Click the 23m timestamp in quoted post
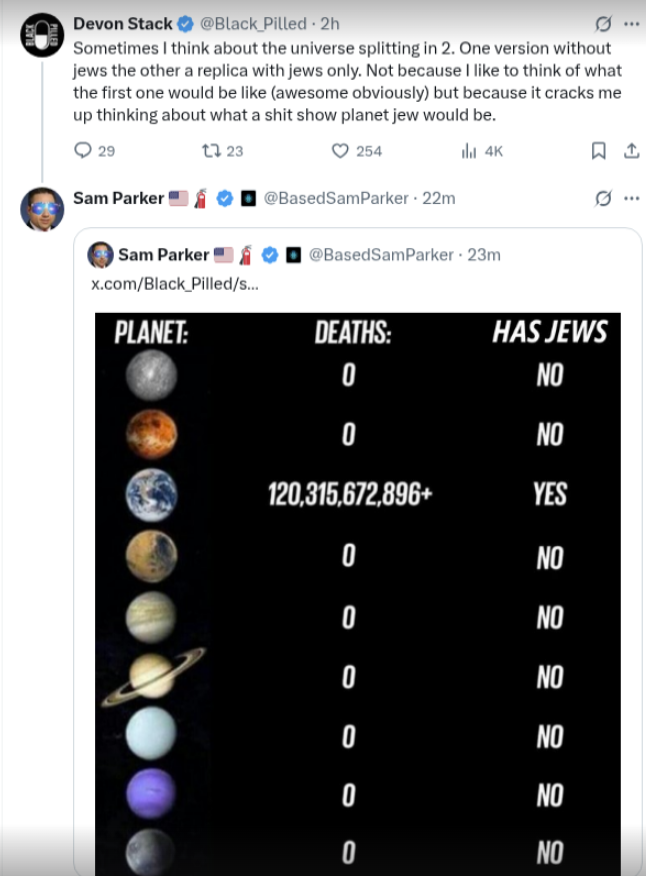Screen dimensions: 646x876 [484, 255]
